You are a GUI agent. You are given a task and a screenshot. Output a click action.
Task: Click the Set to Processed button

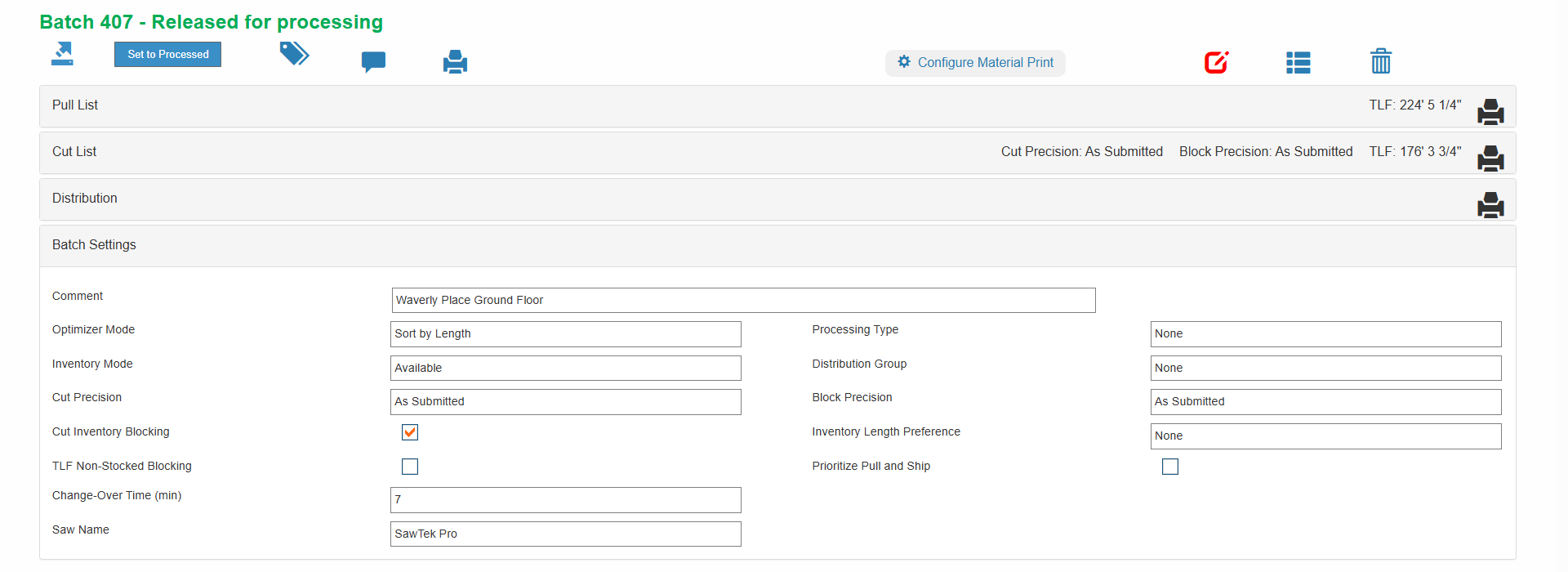click(167, 55)
